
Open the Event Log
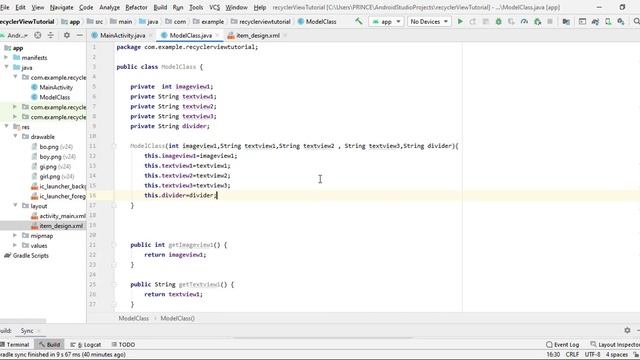click(562, 344)
